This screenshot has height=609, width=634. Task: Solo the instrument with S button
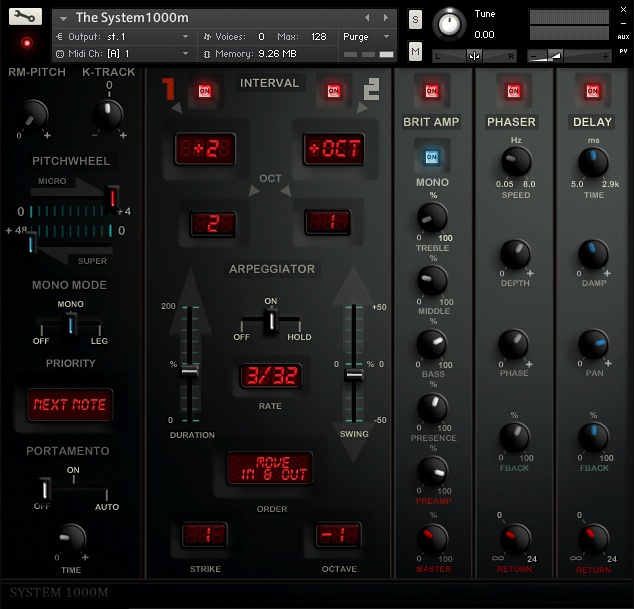(x=415, y=19)
